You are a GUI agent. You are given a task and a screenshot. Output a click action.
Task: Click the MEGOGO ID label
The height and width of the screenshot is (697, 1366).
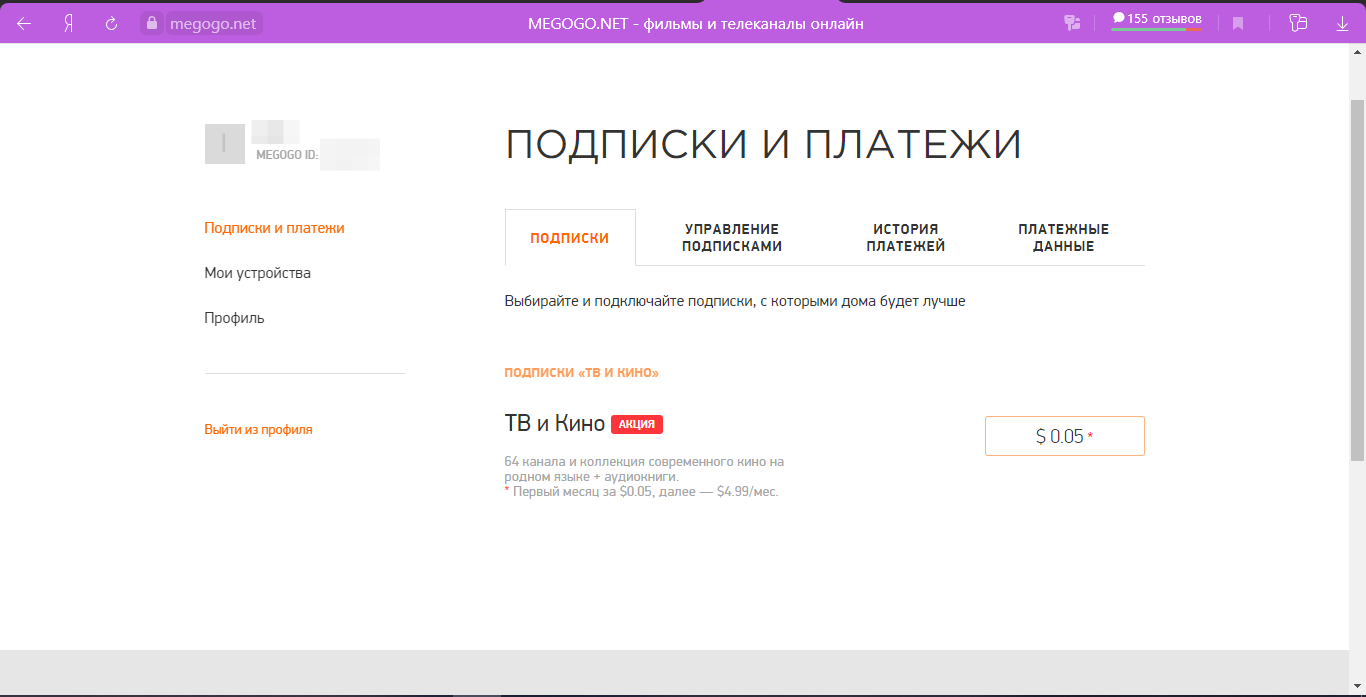(287, 155)
